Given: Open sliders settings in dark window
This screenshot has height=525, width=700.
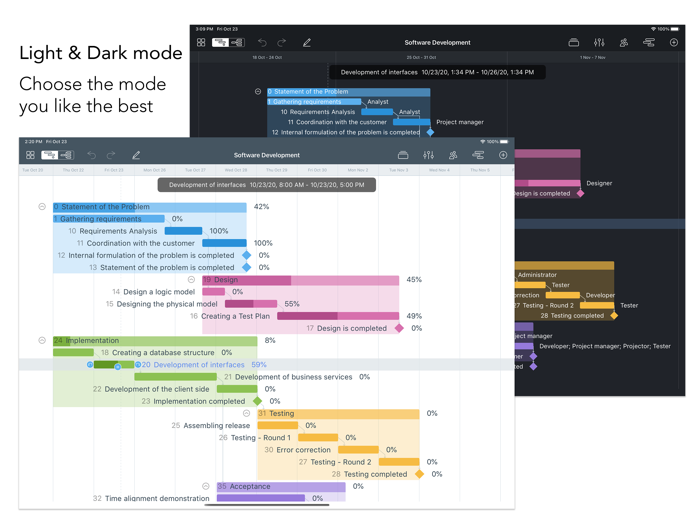Looking at the screenshot, I should [x=599, y=42].
